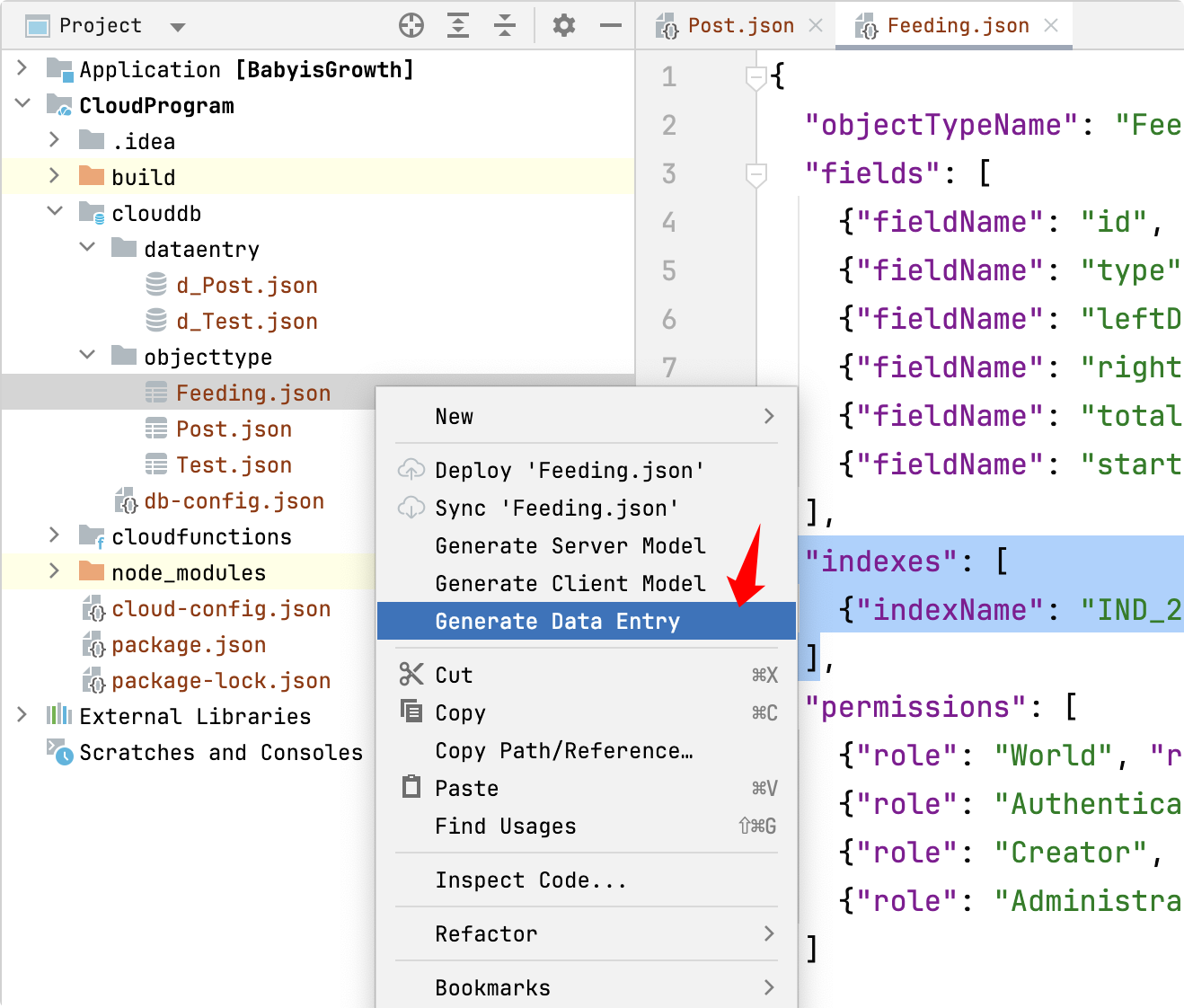Open the db-config.json file
Screen dimensions: 1184x1008
click(234, 501)
